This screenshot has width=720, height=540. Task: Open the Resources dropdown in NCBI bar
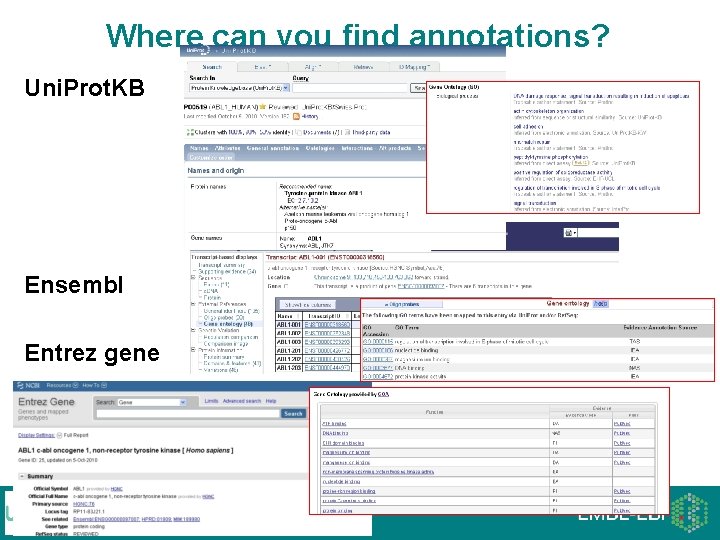[62, 386]
